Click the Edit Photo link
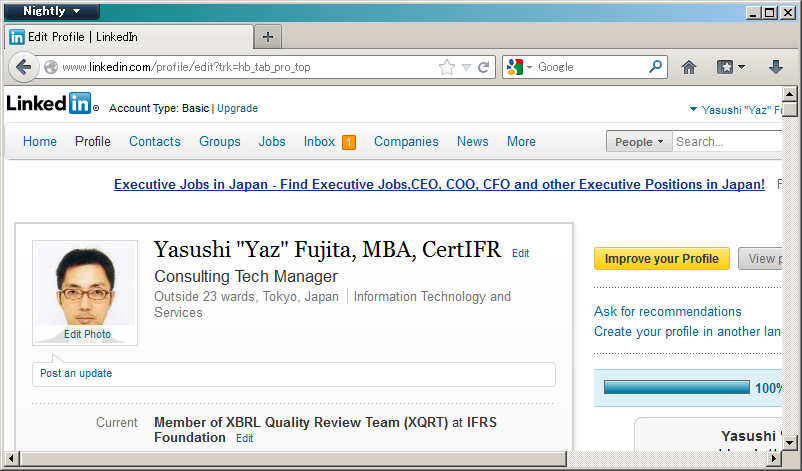This screenshot has width=802, height=471. click(x=87, y=334)
